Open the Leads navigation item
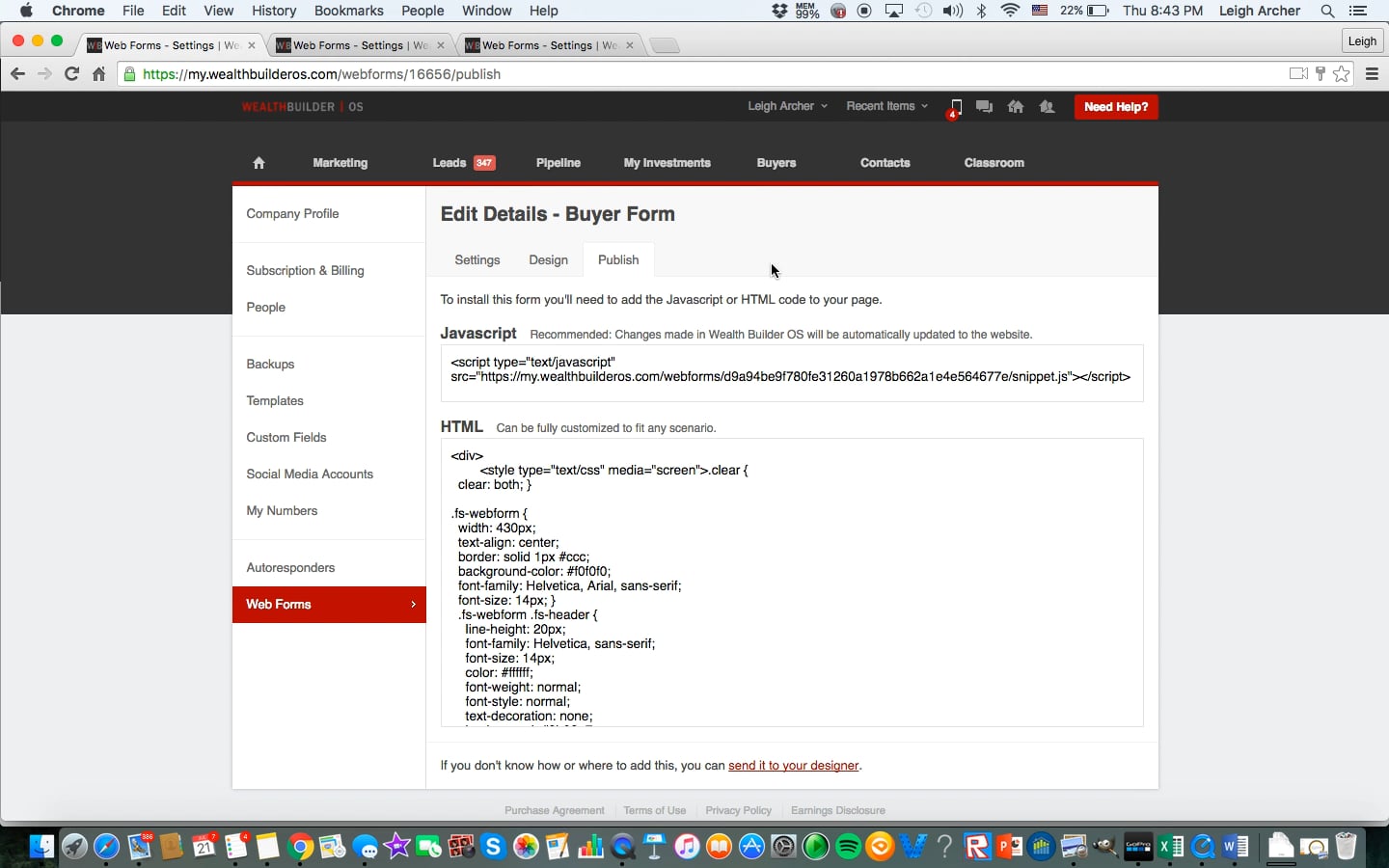1389x868 pixels. (x=464, y=163)
